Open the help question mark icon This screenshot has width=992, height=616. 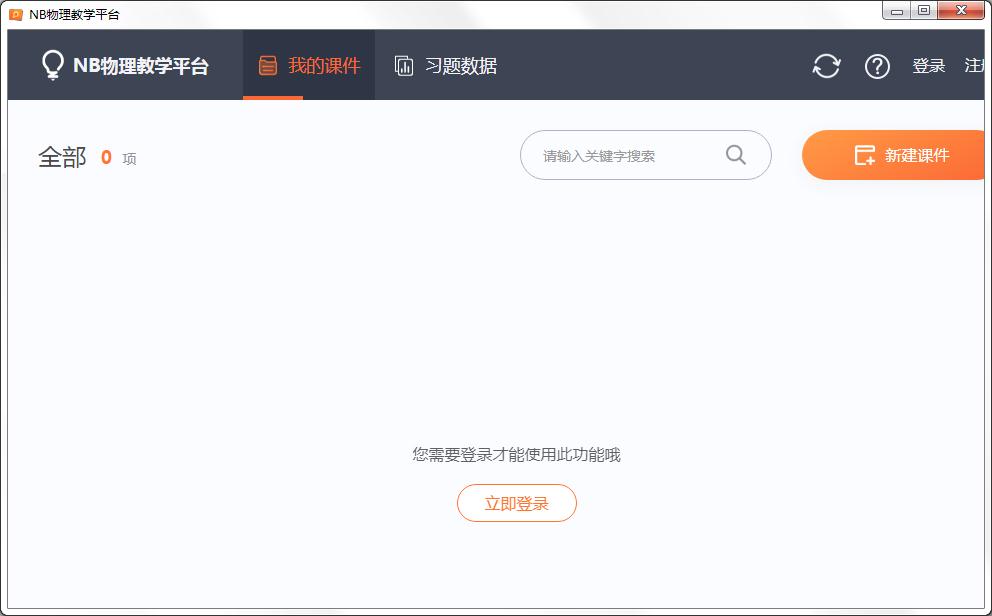coord(877,66)
